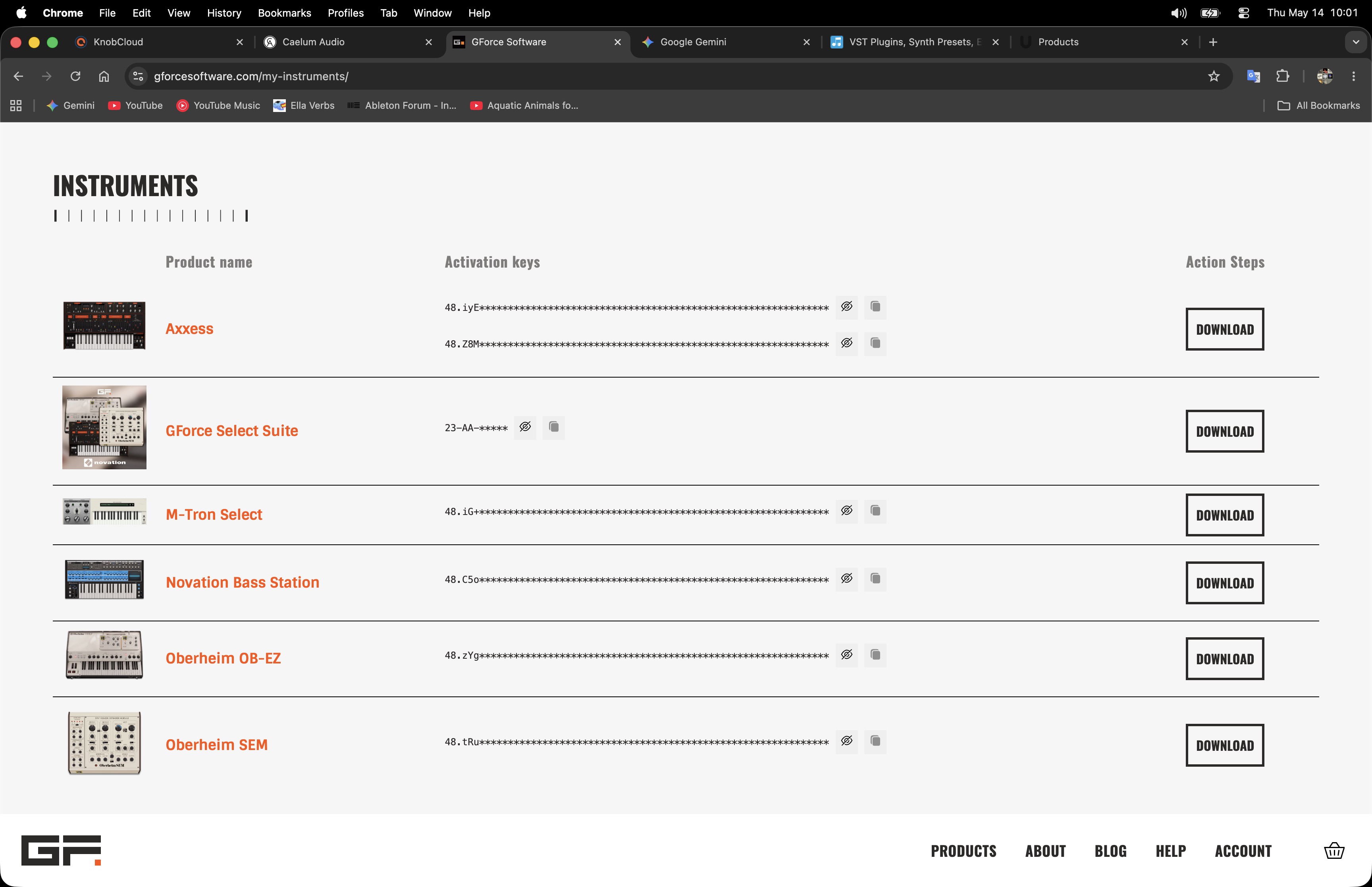Copy the second Axxess activation key
This screenshot has width=1372, height=887.
(x=875, y=344)
